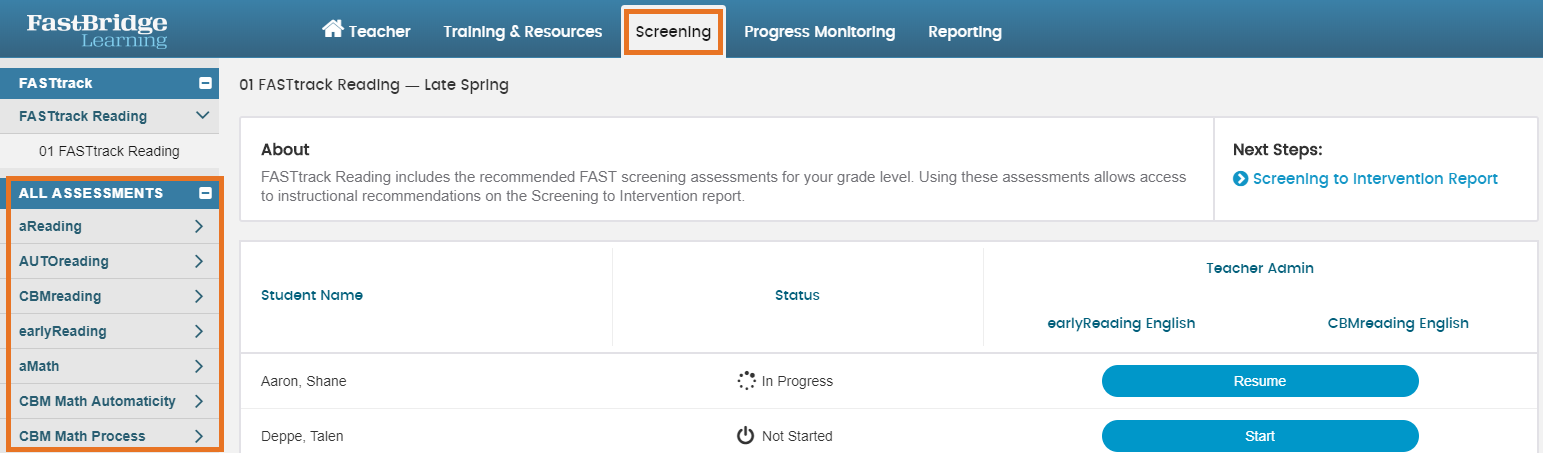Collapse the FASTtrack section minus icon
Screen dimensions: 1543x453
coord(205,84)
